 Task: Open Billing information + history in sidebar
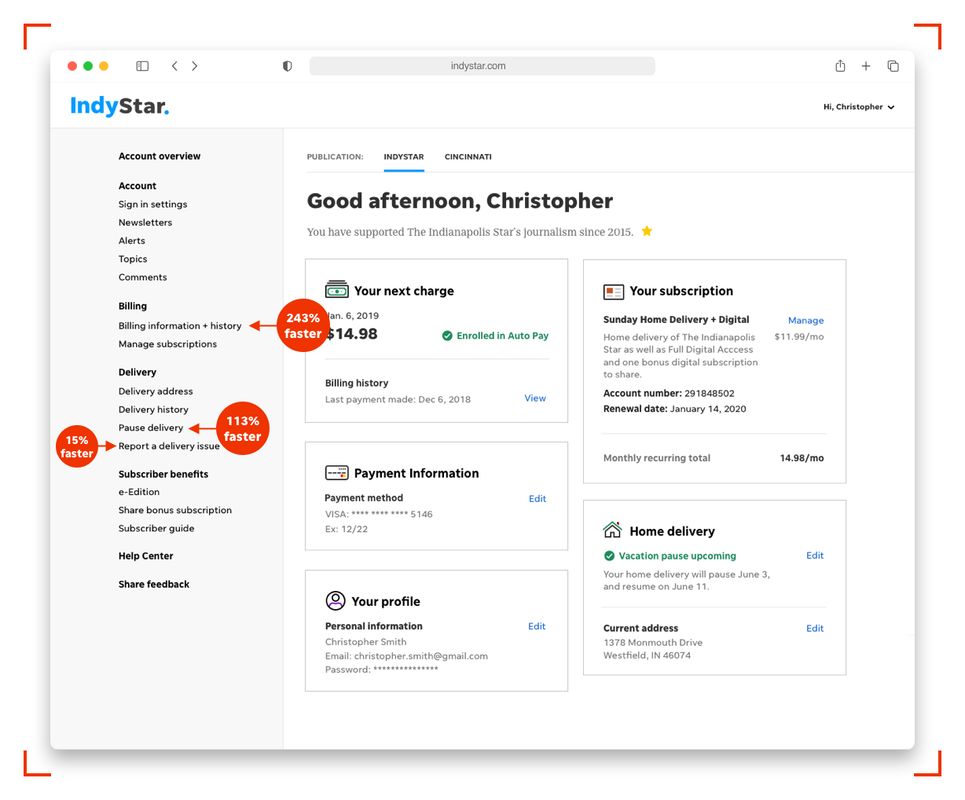tap(180, 326)
